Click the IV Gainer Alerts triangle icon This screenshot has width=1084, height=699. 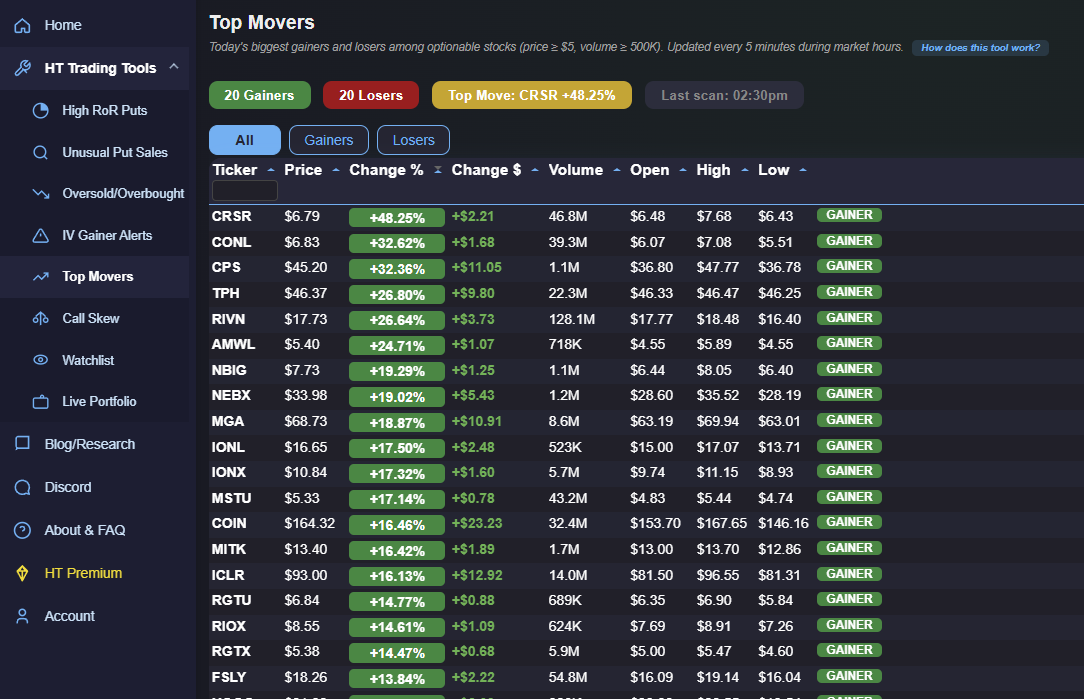pyautogui.click(x=41, y=234)
